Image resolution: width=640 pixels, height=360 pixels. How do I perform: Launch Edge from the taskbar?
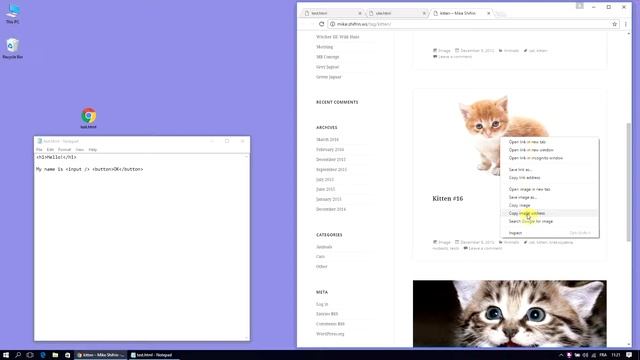43,355
